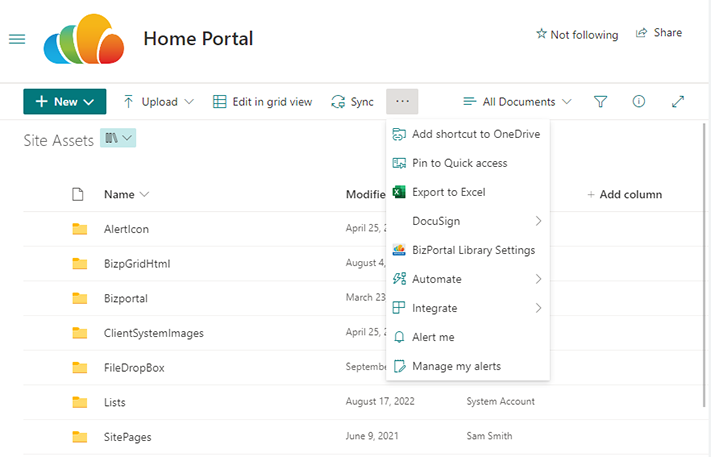This screenshot has width=711, height=457.
Task: Choose Alert me from the menu
Action: click(x=433, y=337)
